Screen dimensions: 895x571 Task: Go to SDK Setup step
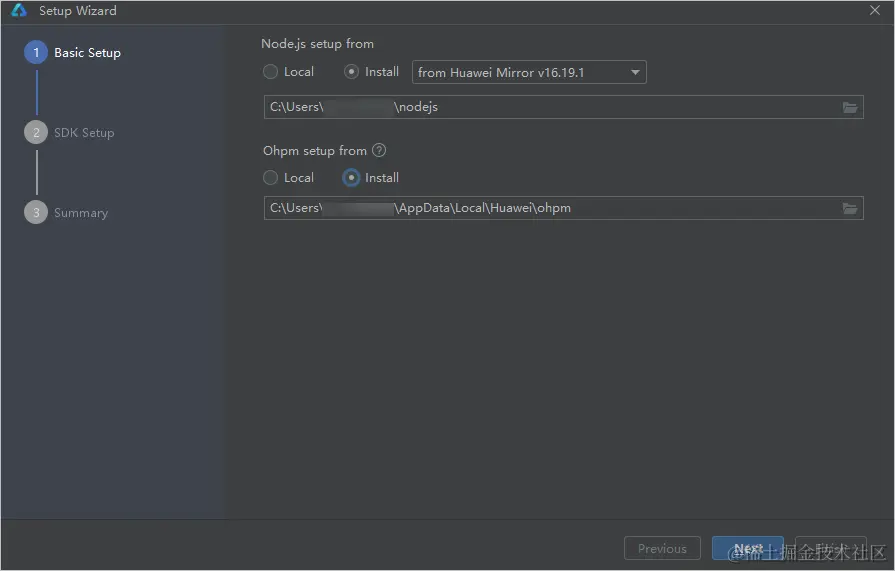tap(84, 132)
